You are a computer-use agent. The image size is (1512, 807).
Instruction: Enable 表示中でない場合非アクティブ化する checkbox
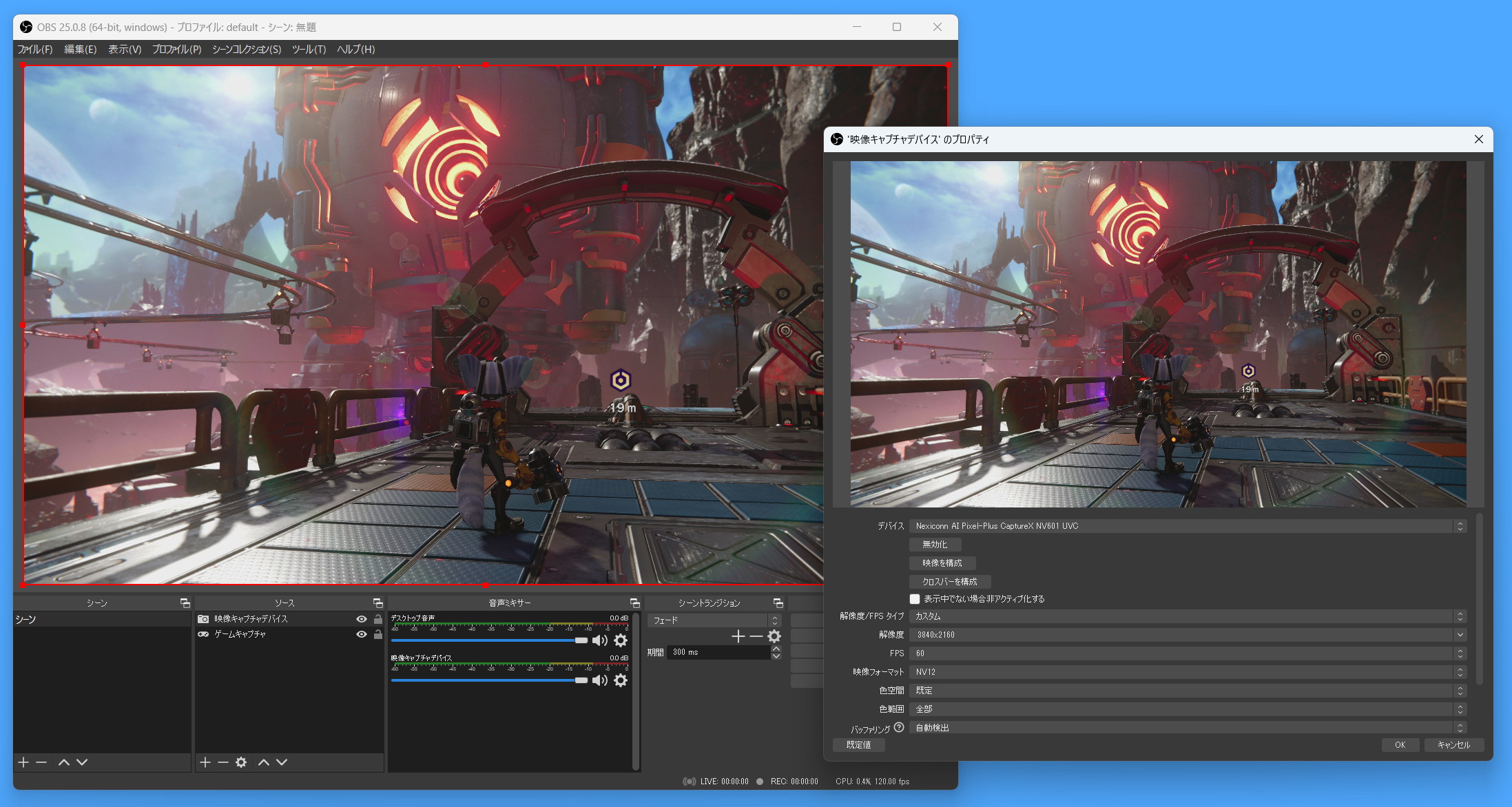[915, 599]
